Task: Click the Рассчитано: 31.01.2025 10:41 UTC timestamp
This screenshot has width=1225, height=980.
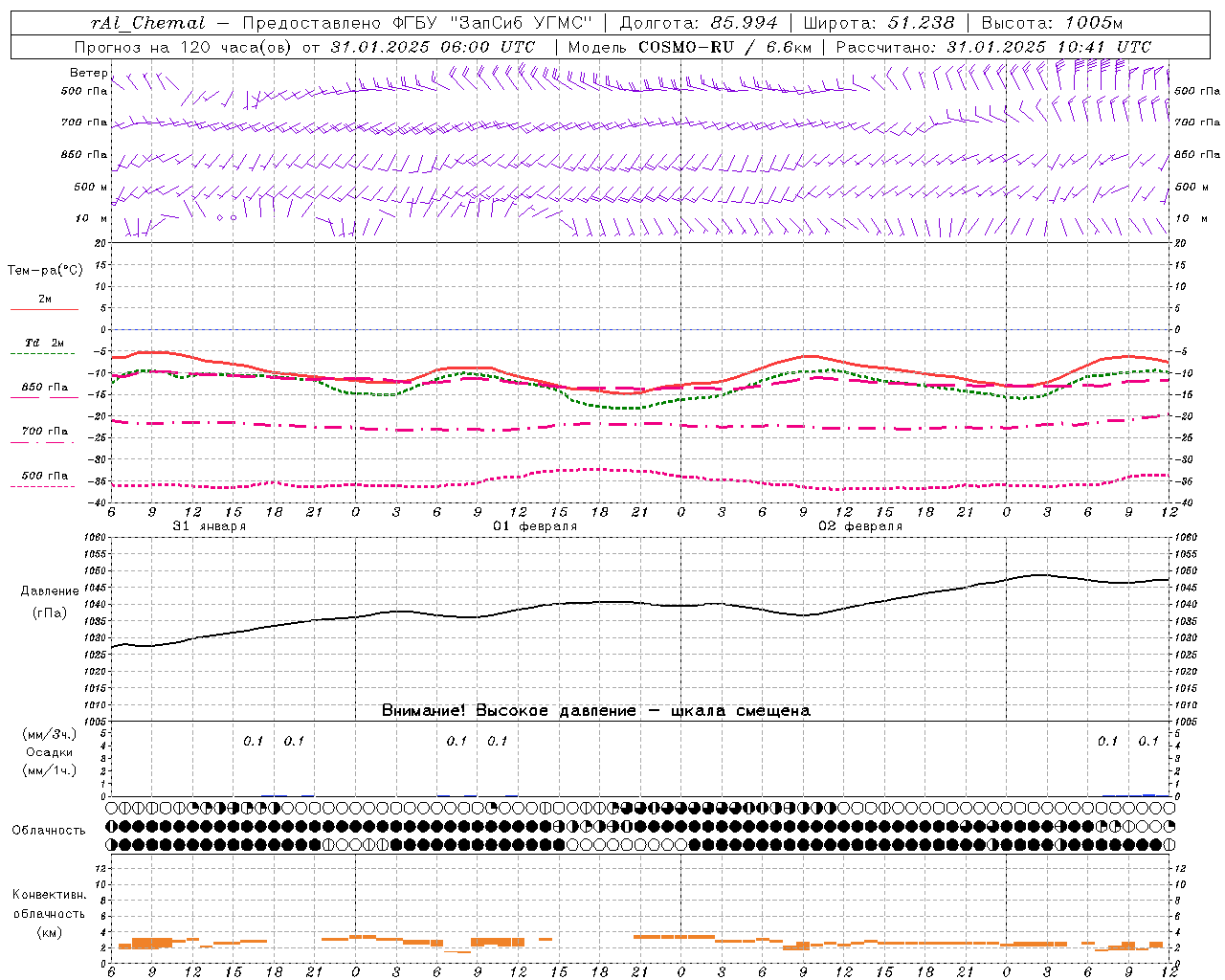Action: (x=993, y=47)
